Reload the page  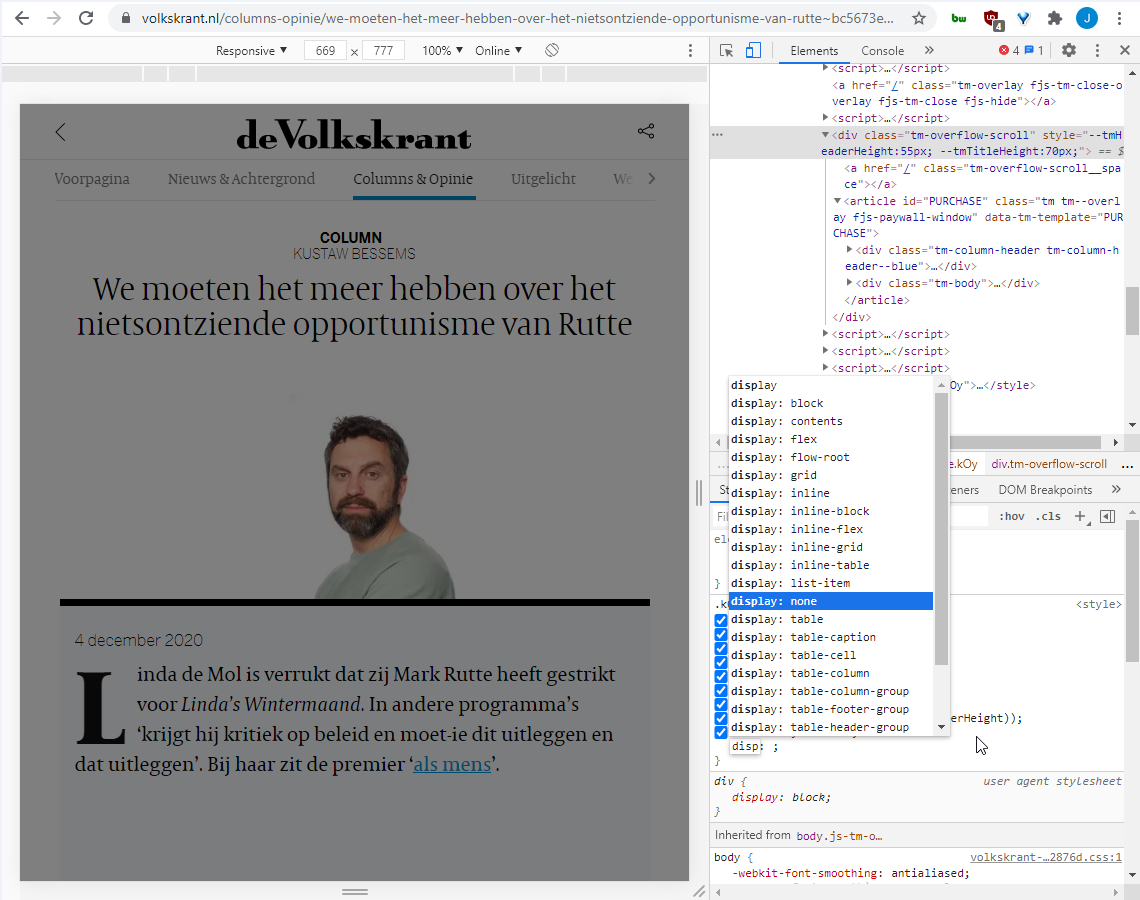point(86,18)
